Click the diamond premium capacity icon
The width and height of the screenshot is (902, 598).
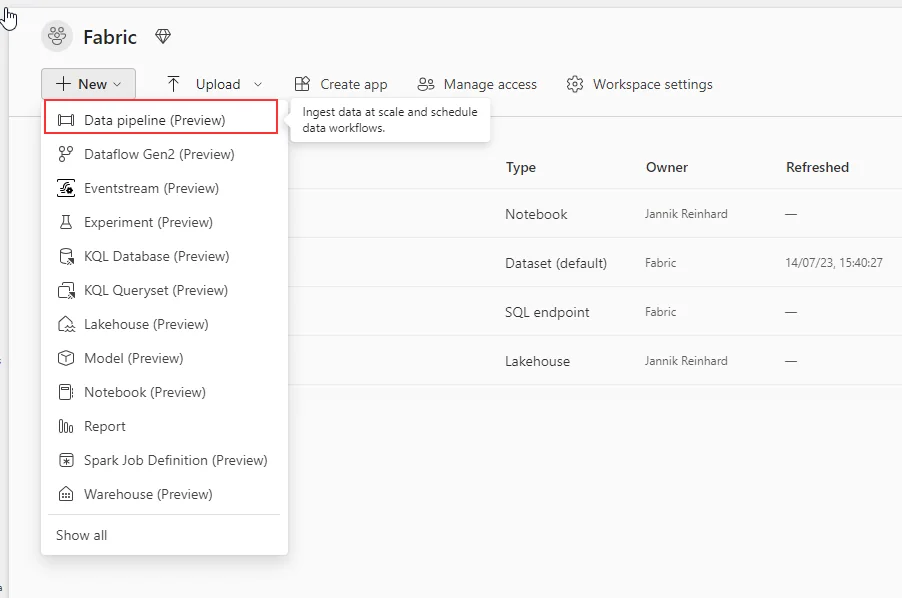coord(163,37)
